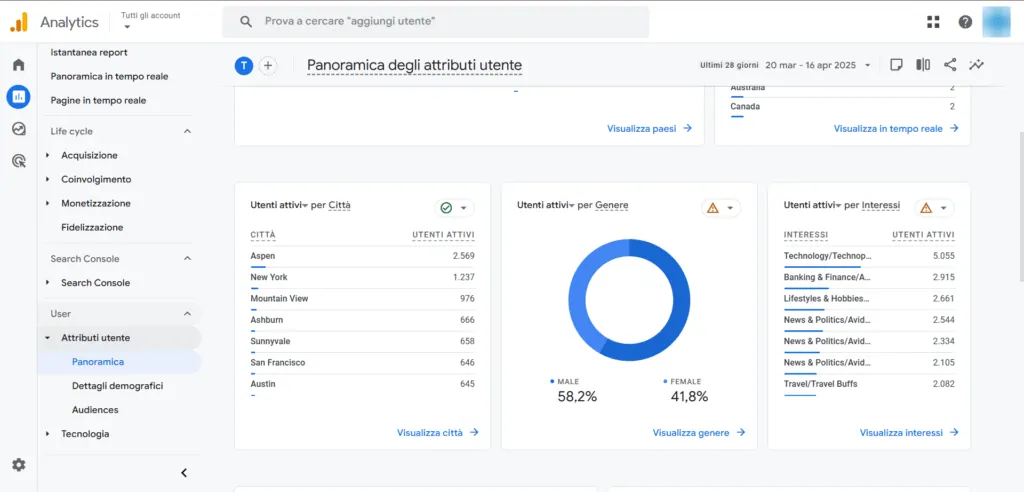The image size is (1024, 492).
Task: Open the blurred account avatar
Action: tap(996, 22)
